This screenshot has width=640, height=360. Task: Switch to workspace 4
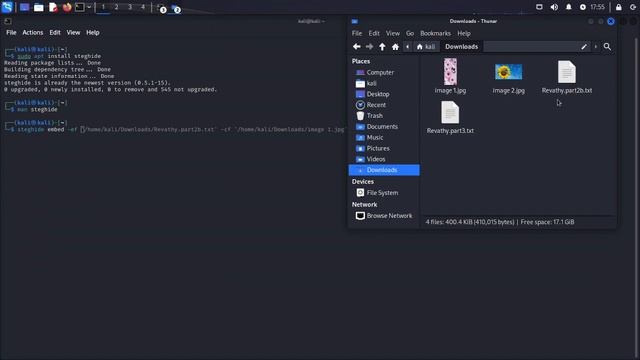click(143, 7)
